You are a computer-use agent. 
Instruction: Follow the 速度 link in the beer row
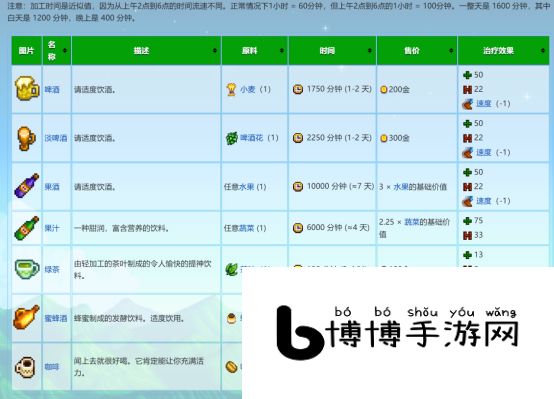pos(484,104)
